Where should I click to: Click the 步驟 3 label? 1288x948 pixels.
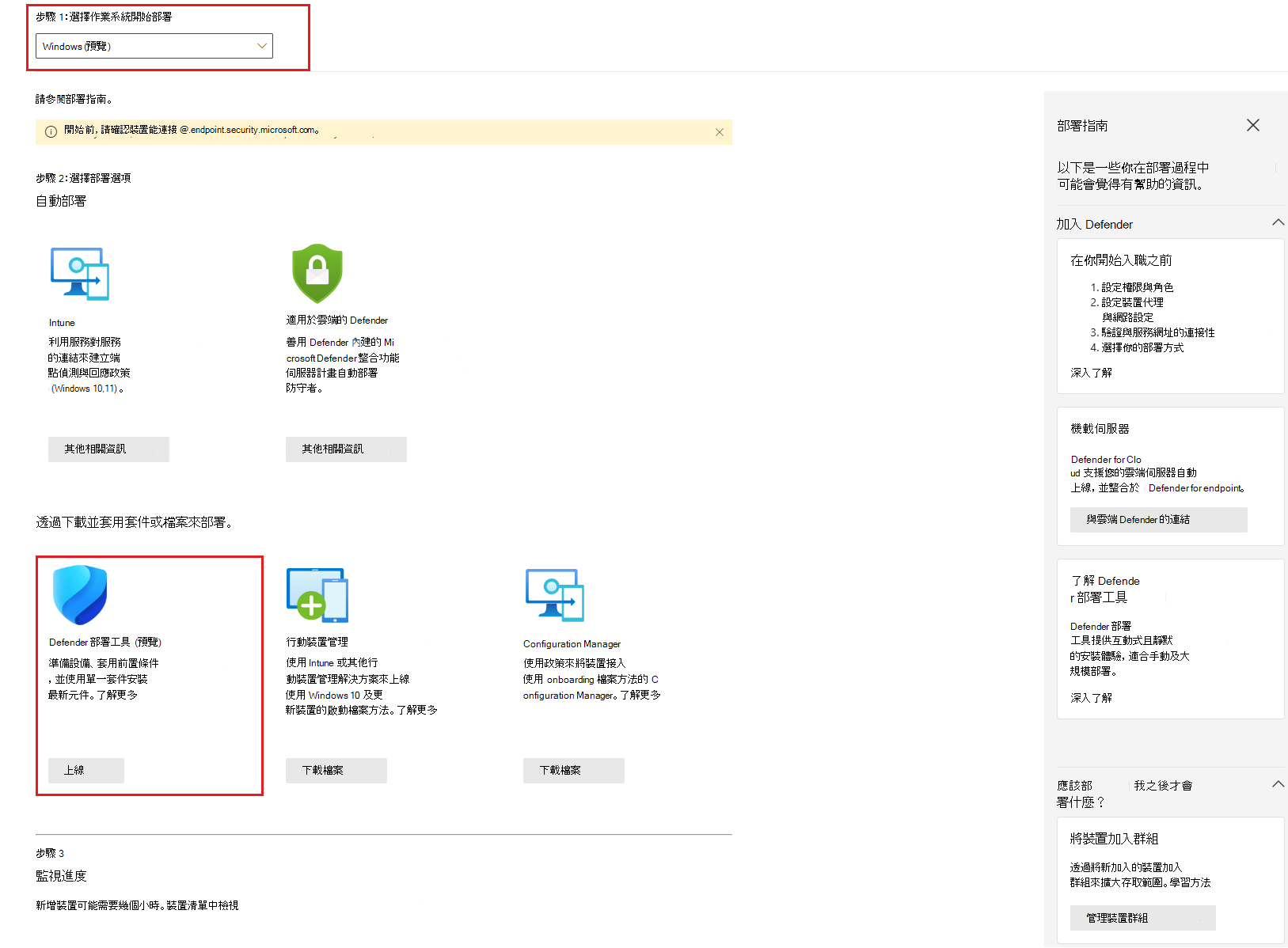[x=50, y=853]
